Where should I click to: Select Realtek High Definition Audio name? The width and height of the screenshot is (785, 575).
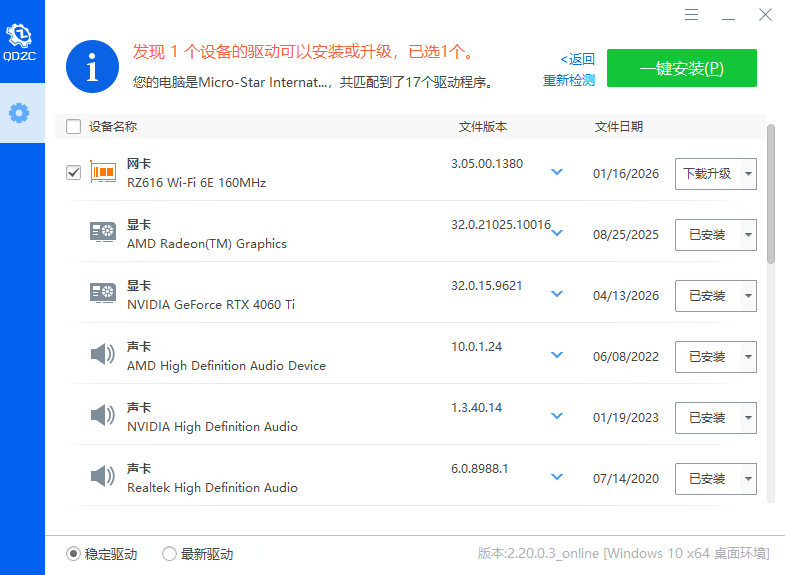[x=212, y=488]
